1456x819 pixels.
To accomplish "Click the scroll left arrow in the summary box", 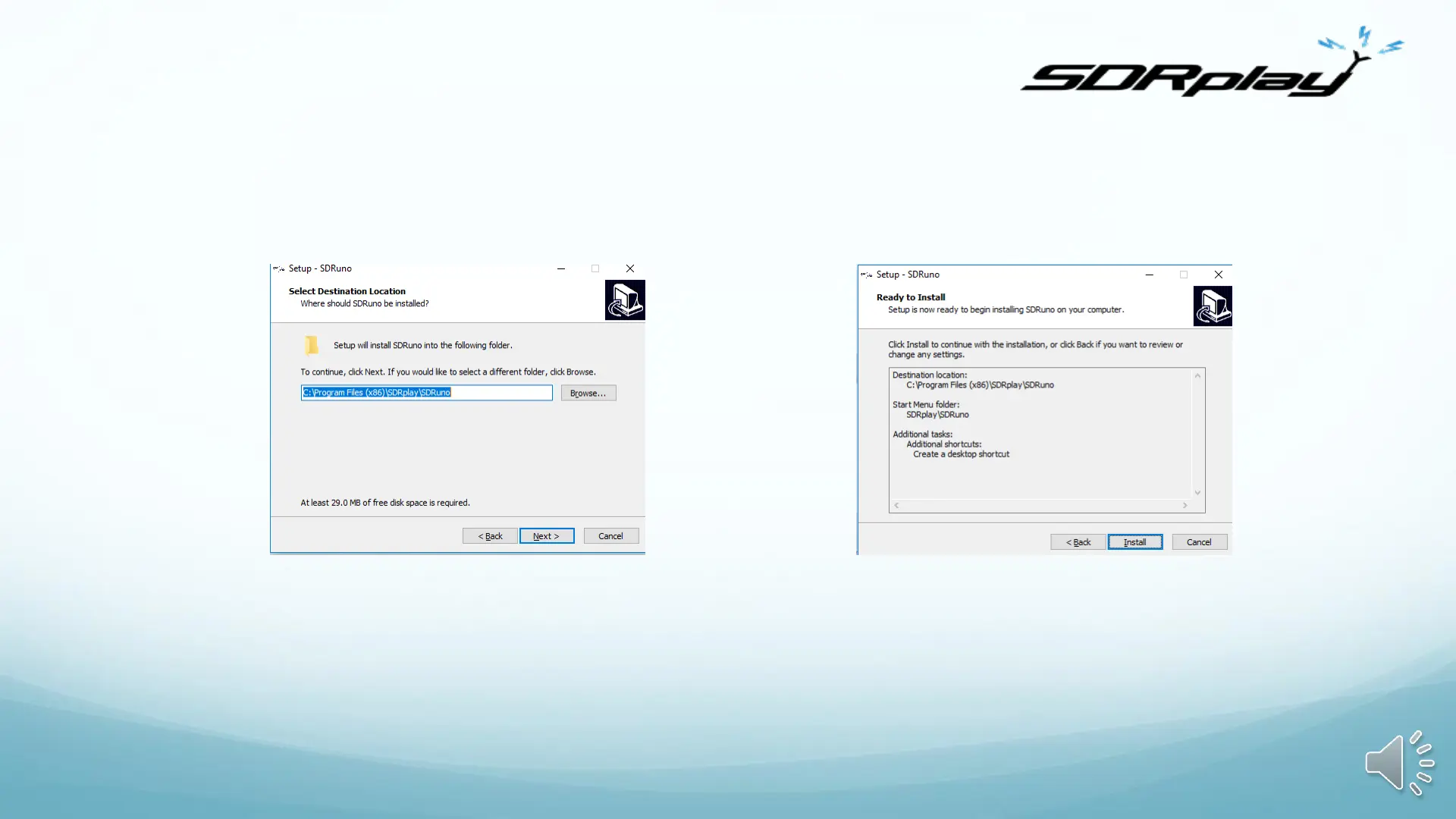I will [896, 505].
